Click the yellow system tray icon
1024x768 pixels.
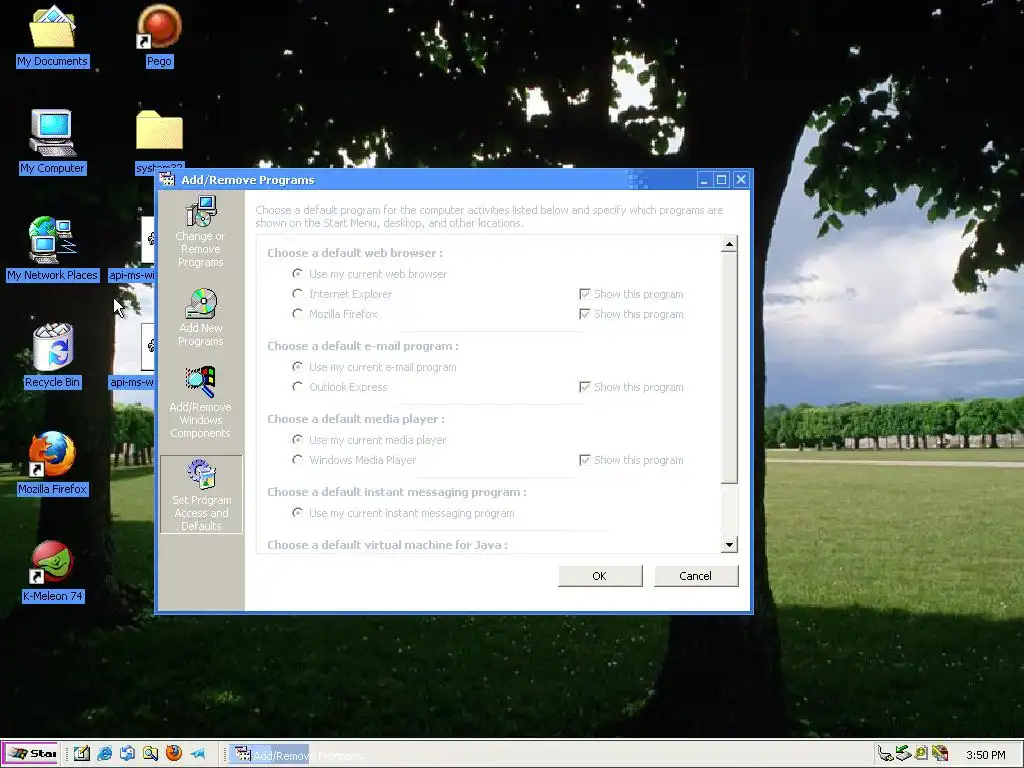click(x=921, y=754)
